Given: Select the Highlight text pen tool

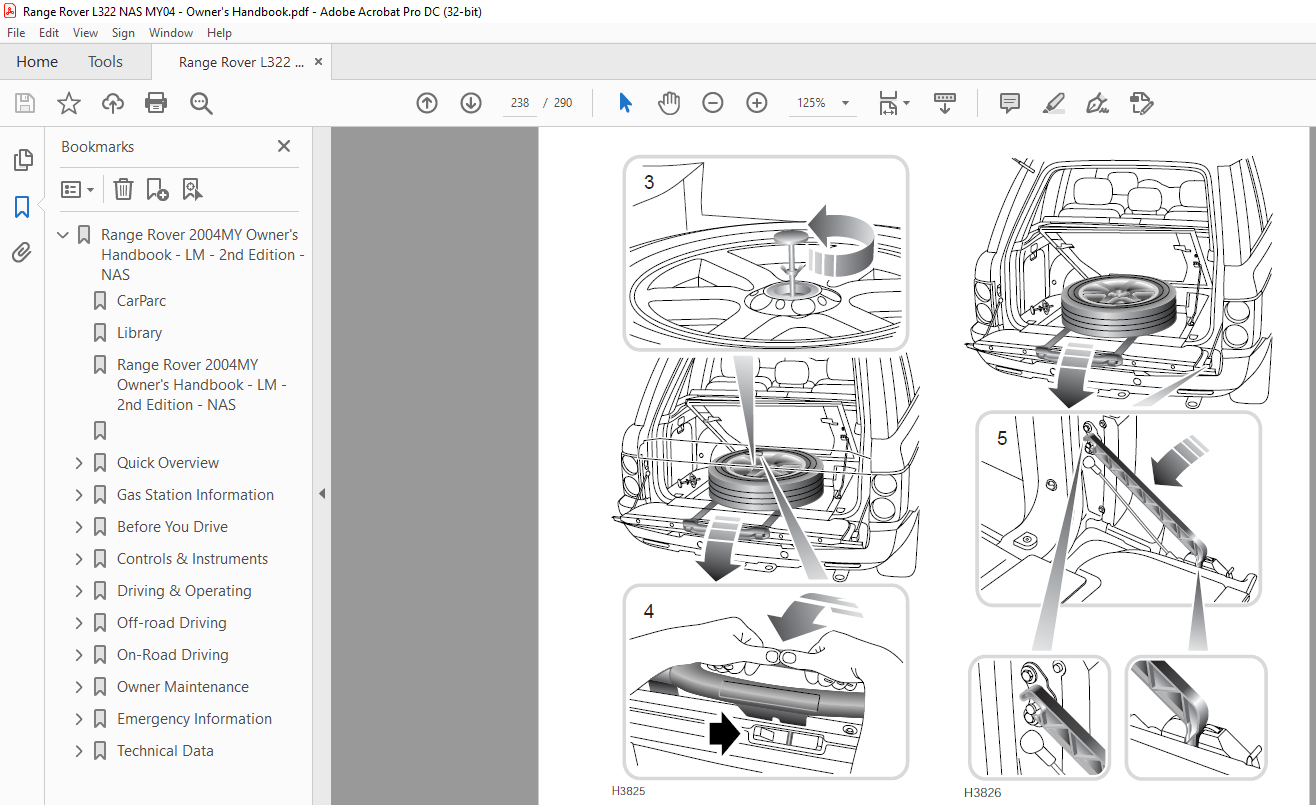Looking at the screenshot, I should pyautogui.click(x=1053, y=103).
